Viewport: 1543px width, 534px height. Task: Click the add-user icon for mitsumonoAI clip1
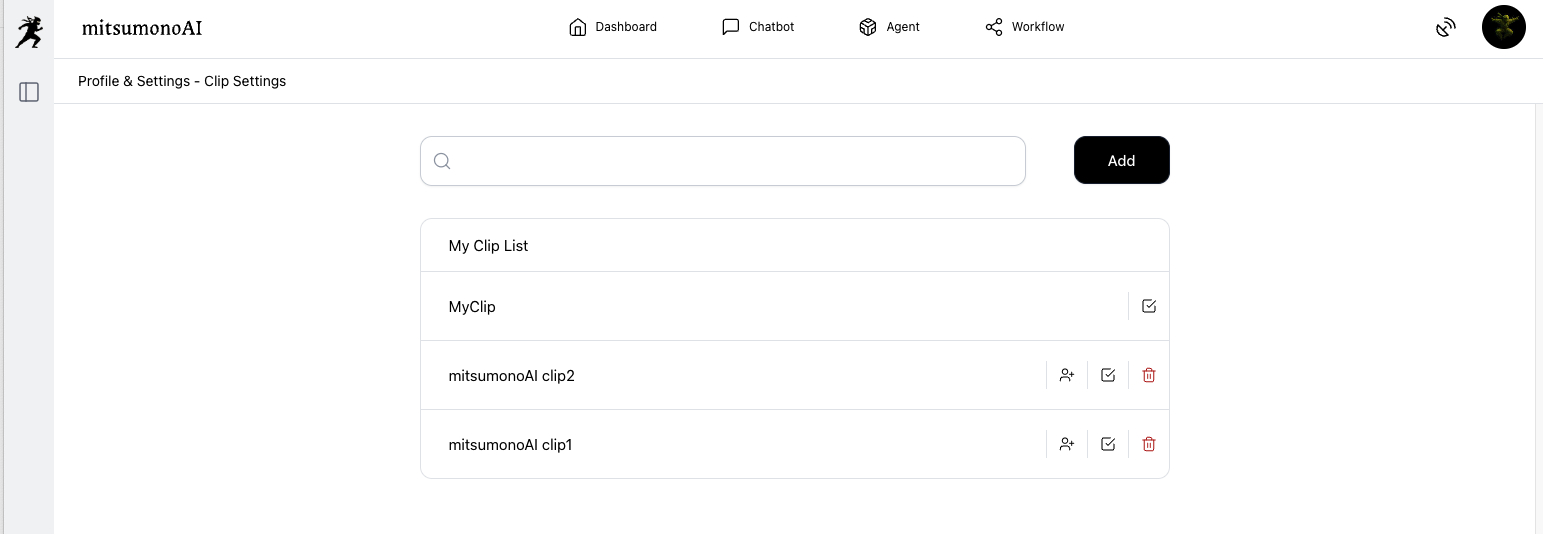[x=1067, y=444]
